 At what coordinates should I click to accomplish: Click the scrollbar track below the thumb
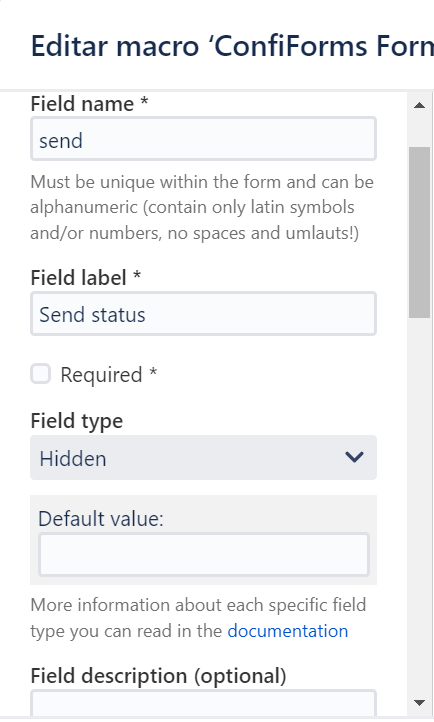419,507
